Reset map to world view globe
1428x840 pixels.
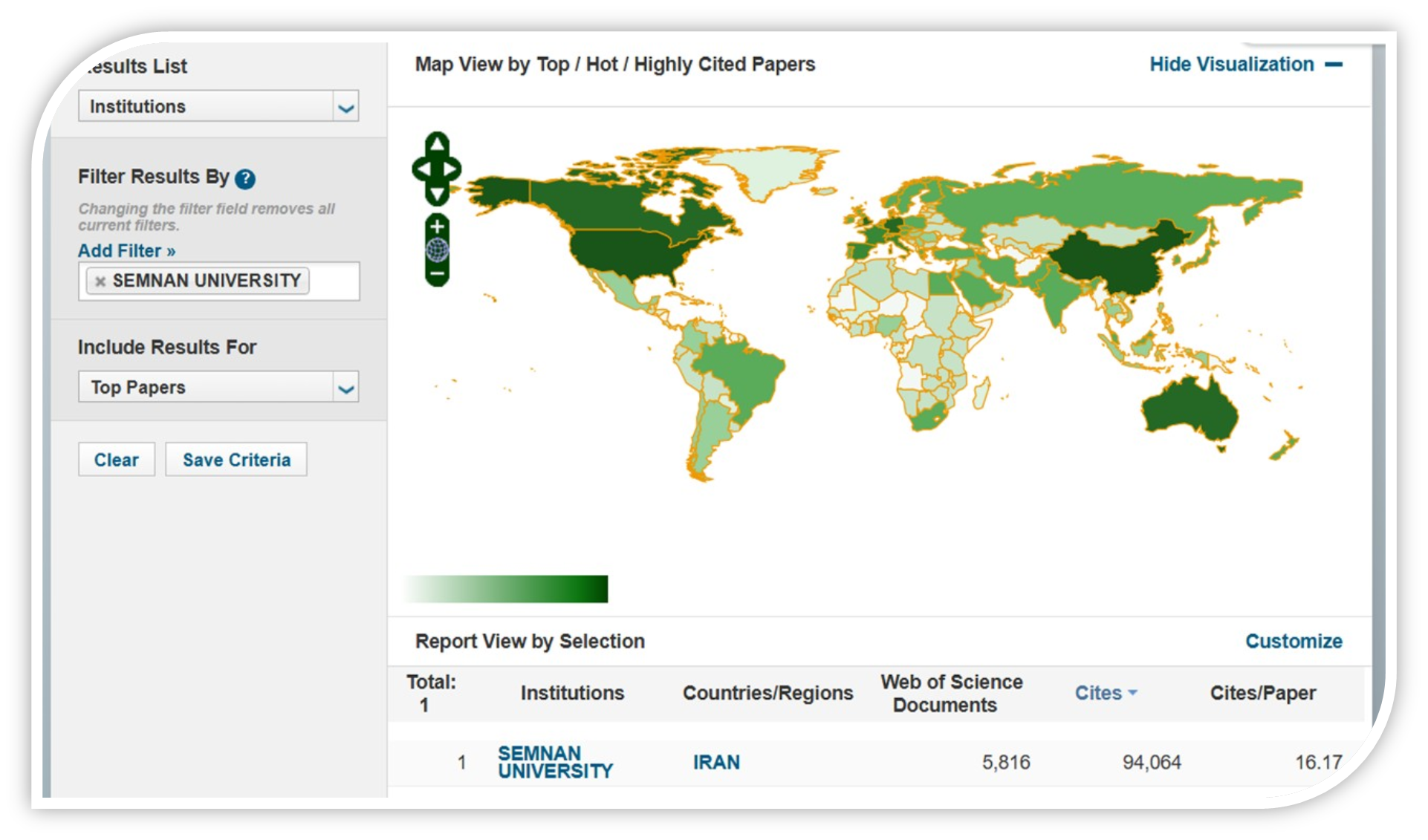[x=437, y=250]
